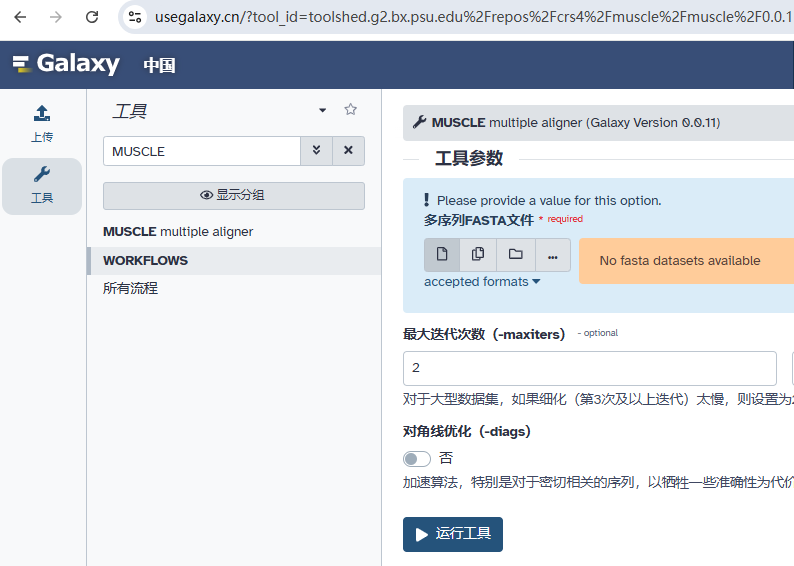Expand the 工具 panel dropdown caret
794x566 pixels.
(x=323, y=110)
